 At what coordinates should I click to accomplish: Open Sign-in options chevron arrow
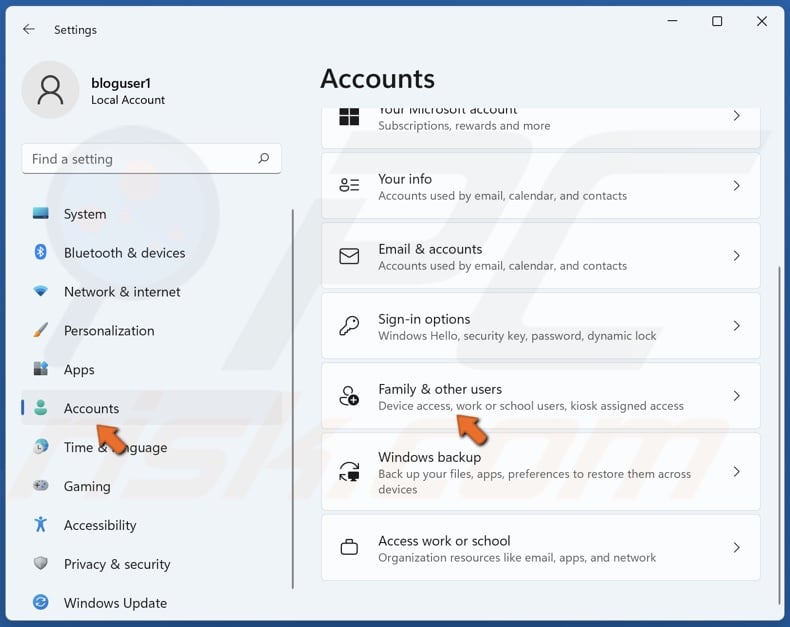pyautogui.click(x=737, y=326)
